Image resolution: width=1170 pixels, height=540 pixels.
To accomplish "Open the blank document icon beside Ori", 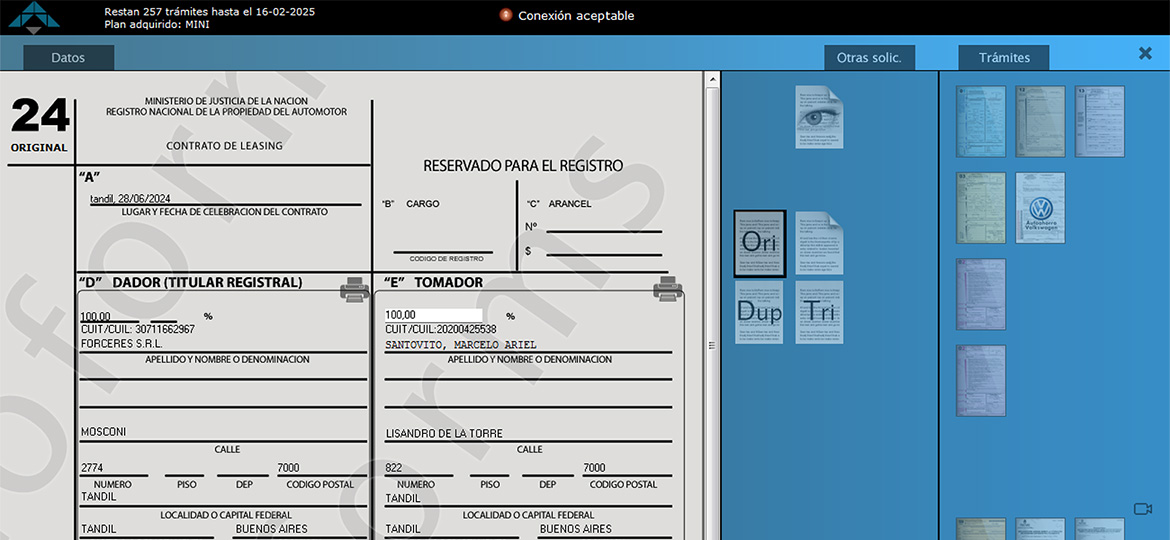I will [x=819, y=243].
